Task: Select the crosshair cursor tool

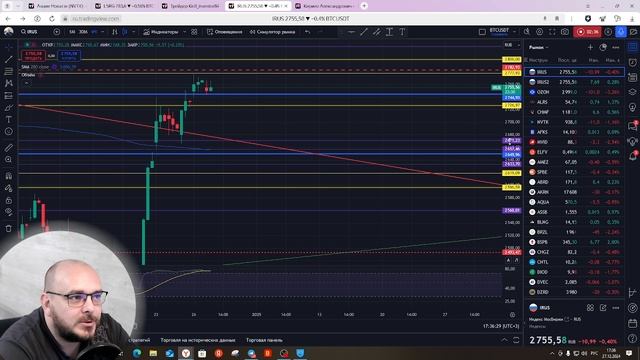Action: (x=9, y=47)
